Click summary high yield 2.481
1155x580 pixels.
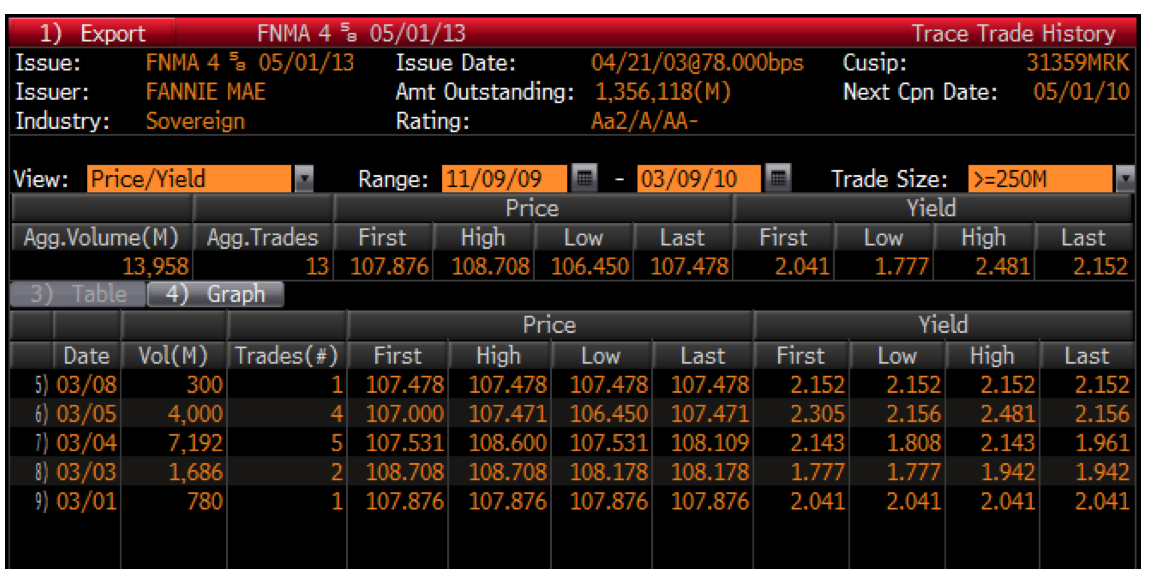click(1003, 266)
